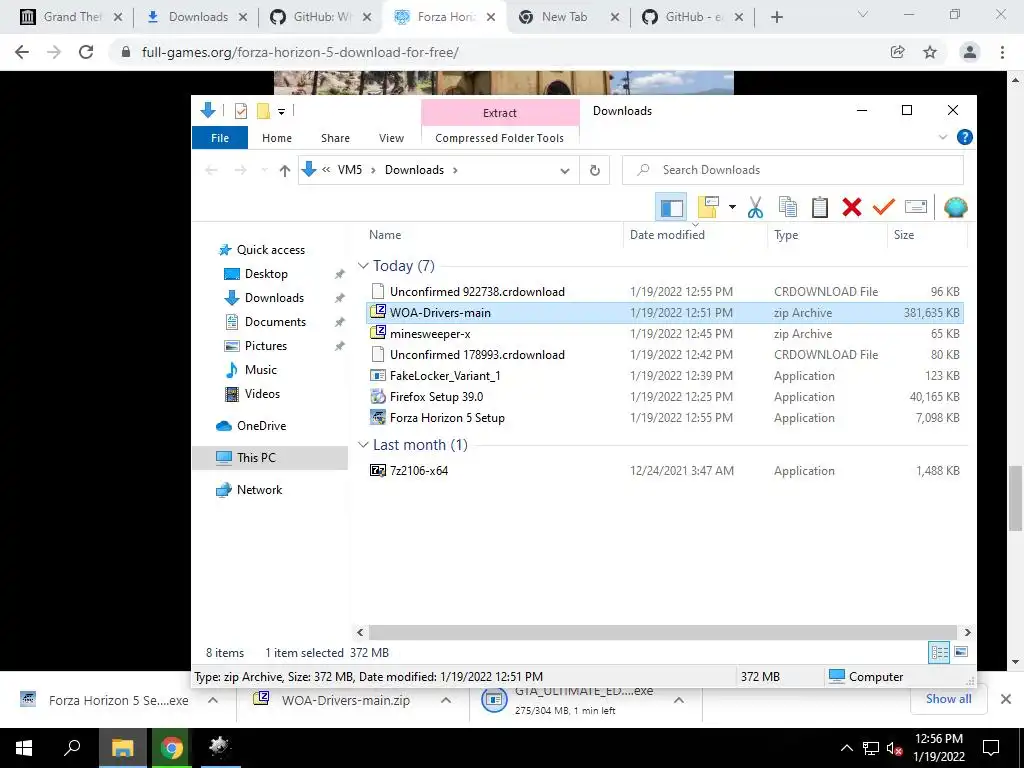Bookmark this page with Chrome star icon
This screenshot has width=1024, height=768.
(x=930, y=52)
